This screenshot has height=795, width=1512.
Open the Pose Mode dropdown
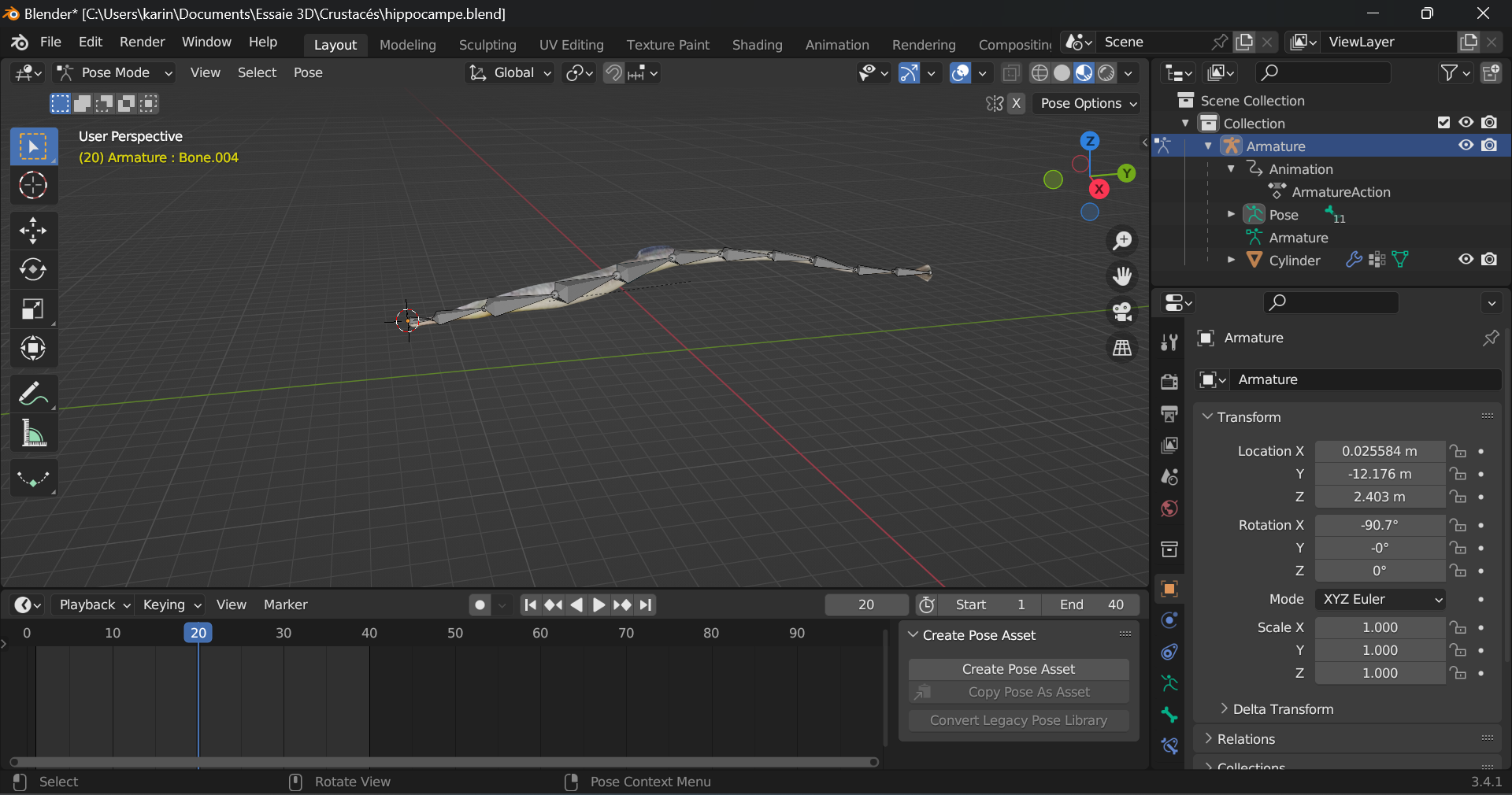(x=115, y=72)
